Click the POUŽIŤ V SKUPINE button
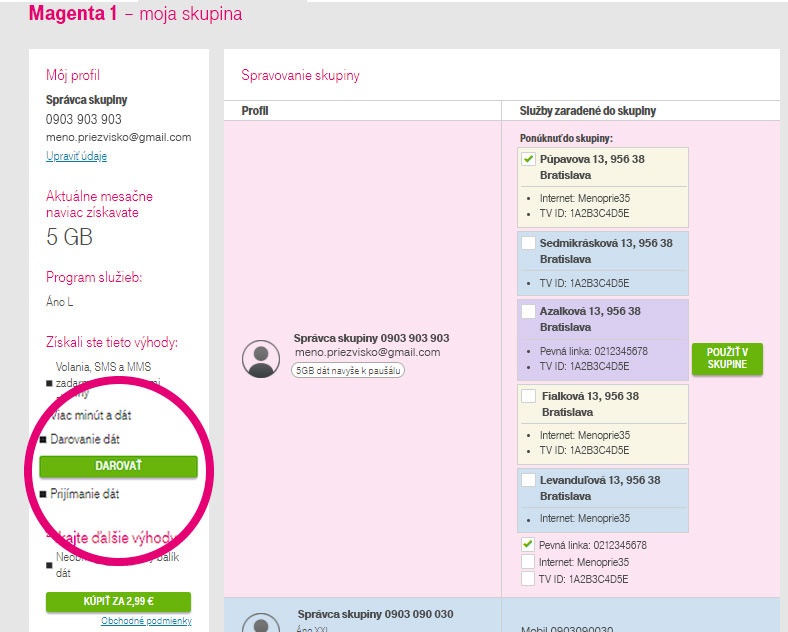This screenshot has height=632, width=788. coord(727,359)
